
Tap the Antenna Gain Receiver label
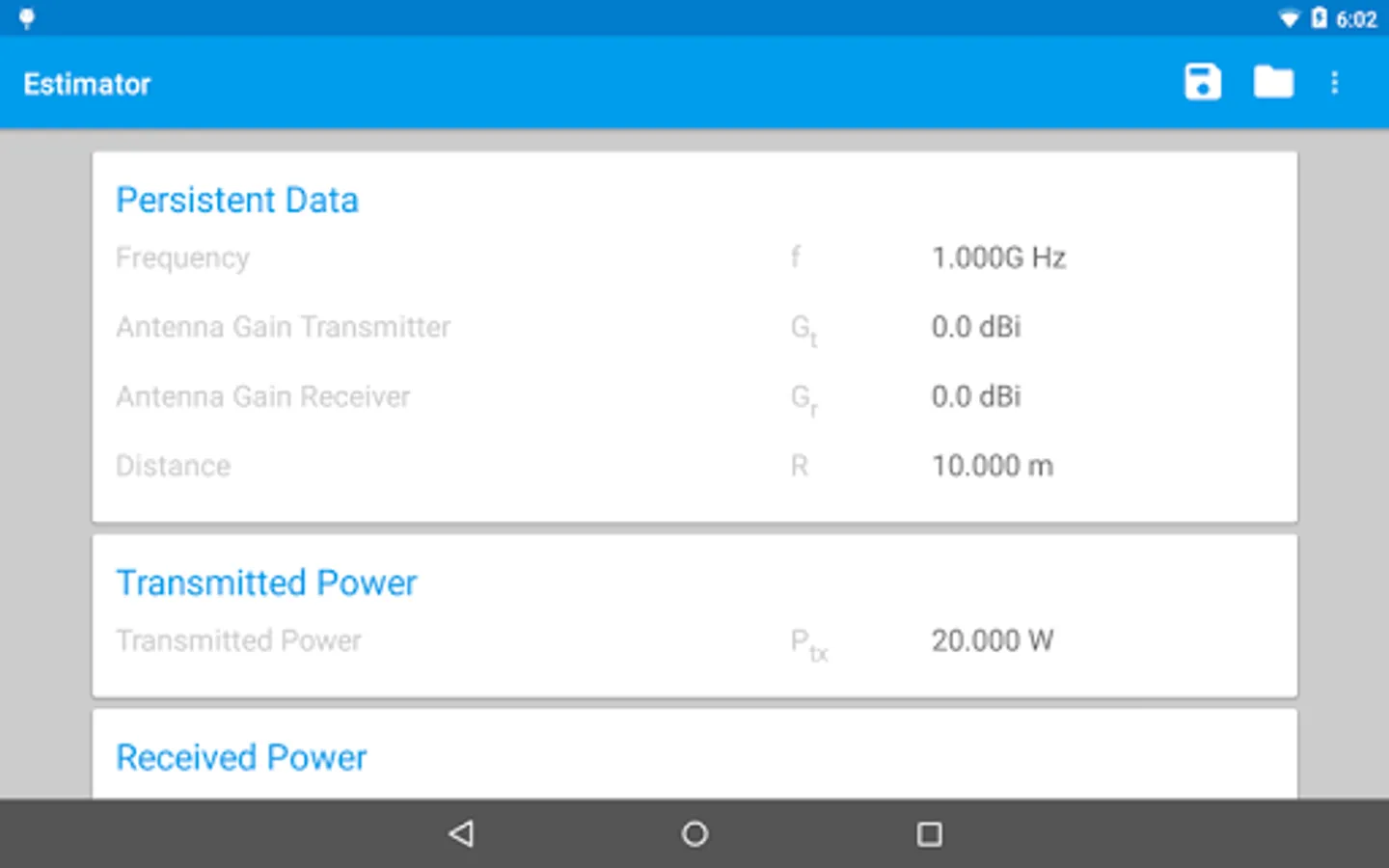pyautogui.click(x=262, y=396)
